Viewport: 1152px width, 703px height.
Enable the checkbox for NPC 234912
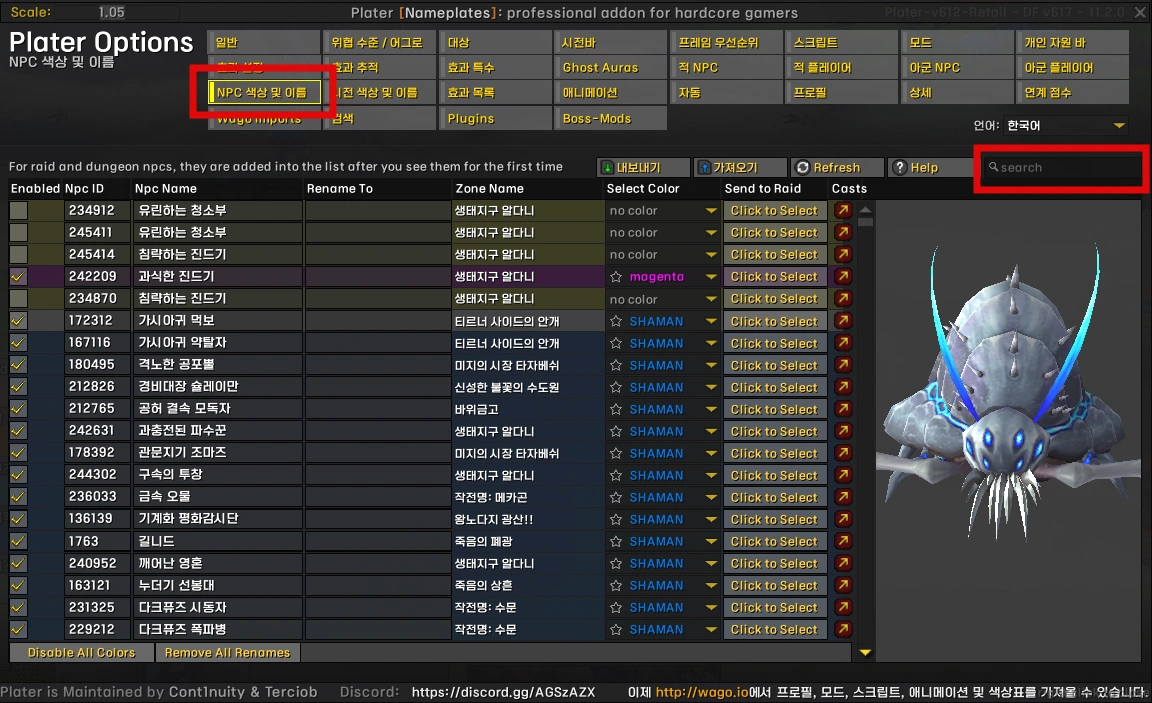18,211
